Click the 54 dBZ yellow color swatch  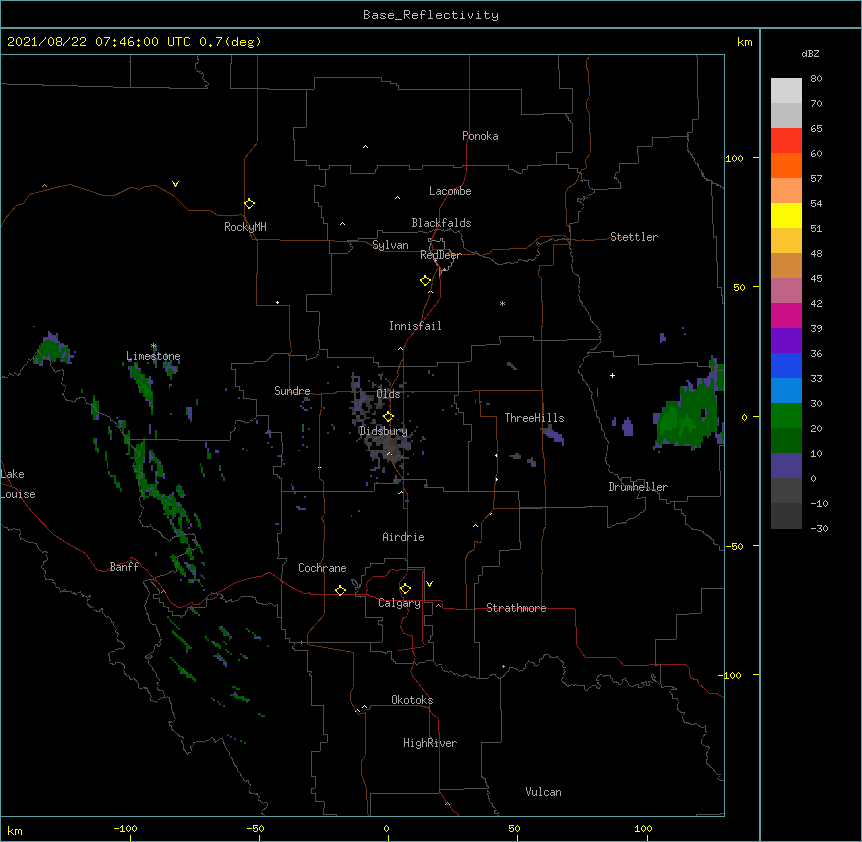point(786,215)
